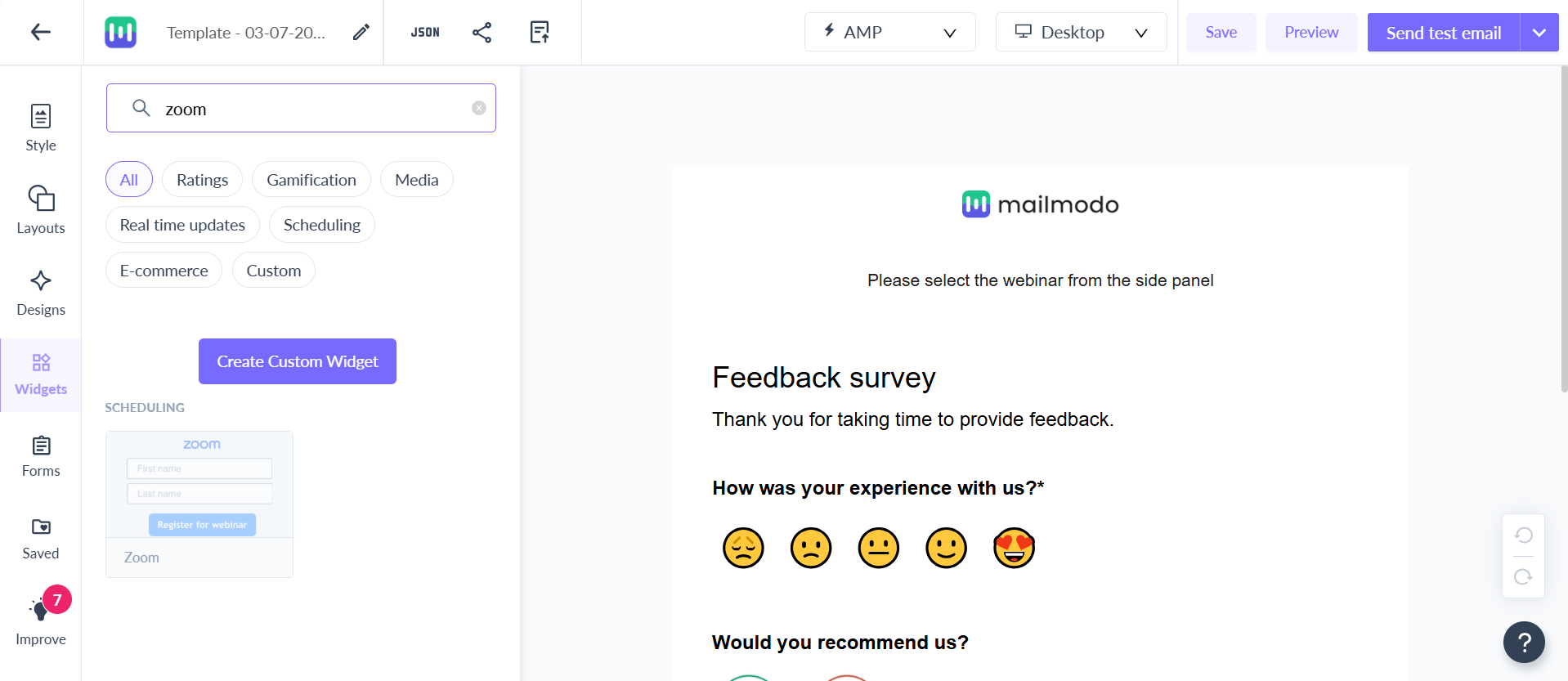Open the Layouts panel in sidebar
The height and width of the screenshot is (681, 1568).
click(x=41, y=209)
